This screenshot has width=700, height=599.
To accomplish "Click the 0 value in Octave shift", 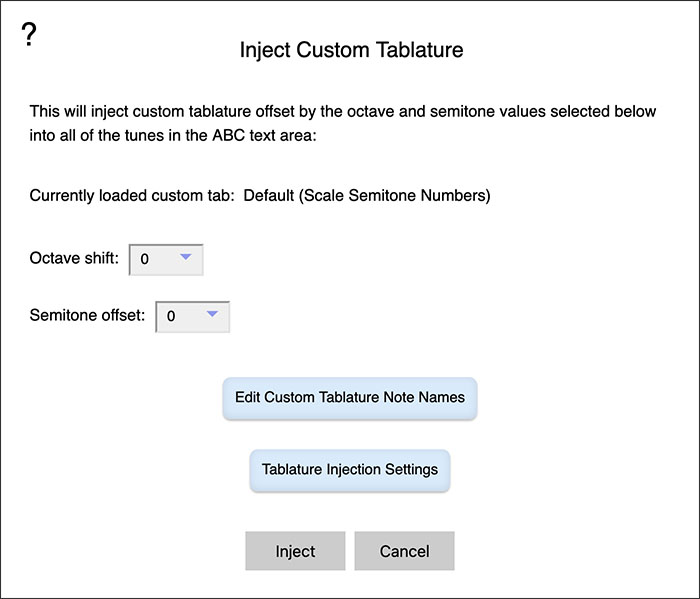I will (x=145, y=260).
